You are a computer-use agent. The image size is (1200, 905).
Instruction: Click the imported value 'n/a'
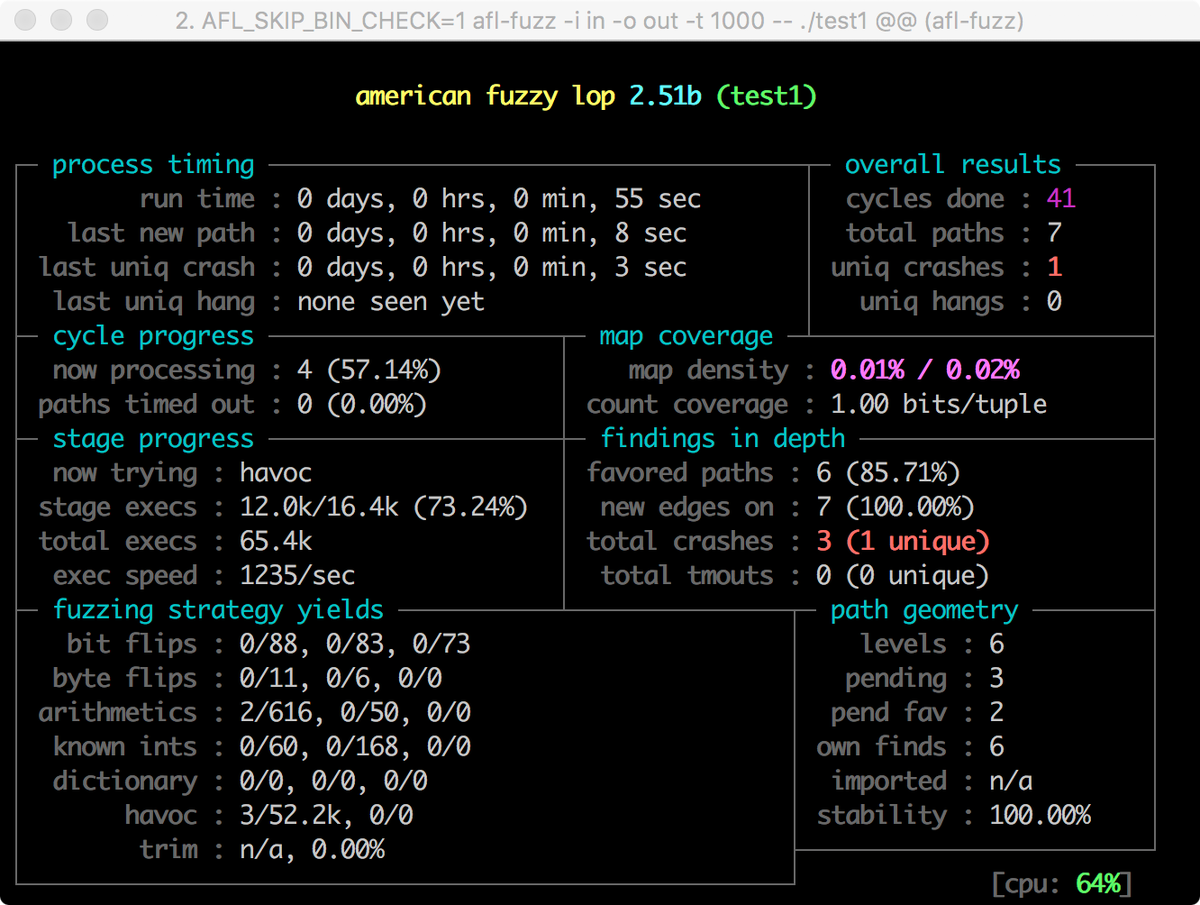1011,780
